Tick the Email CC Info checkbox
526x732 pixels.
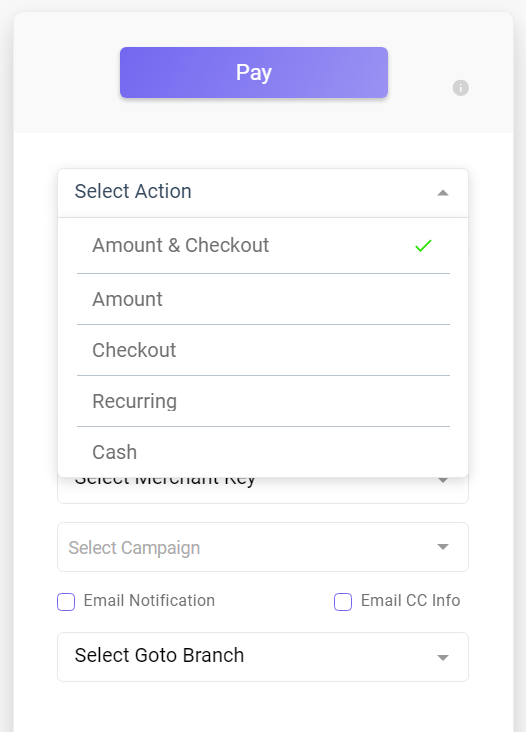343,602
